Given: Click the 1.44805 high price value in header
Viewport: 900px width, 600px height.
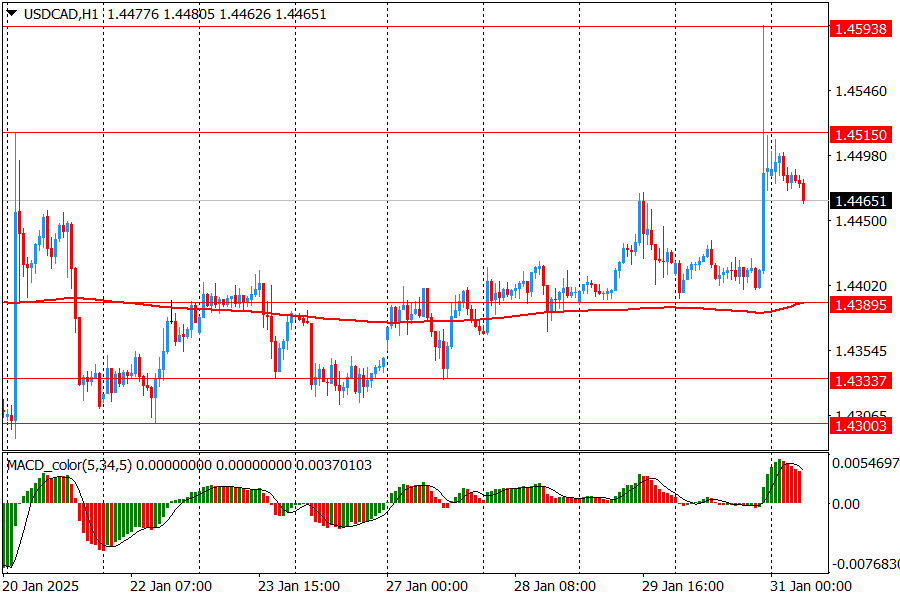Looking at the screenshot, I should point(189,14).
